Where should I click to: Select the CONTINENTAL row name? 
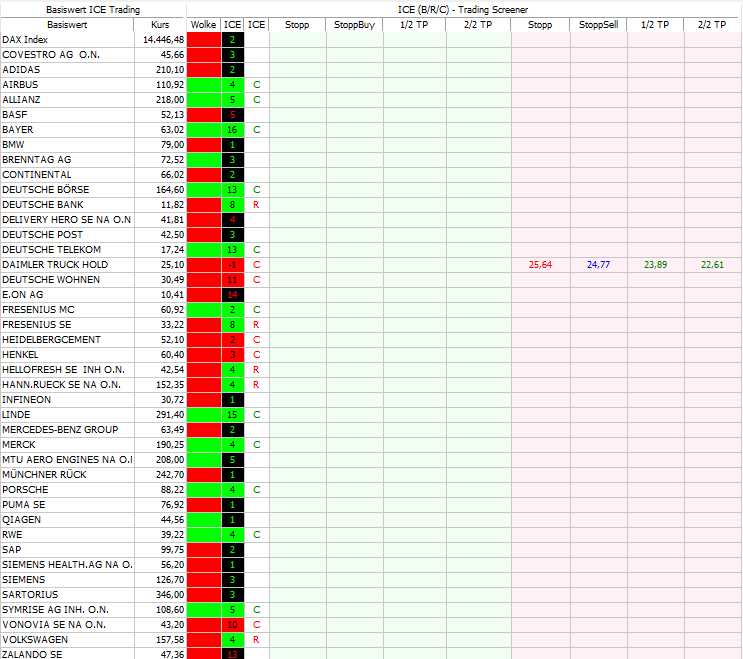click(36, 175)
